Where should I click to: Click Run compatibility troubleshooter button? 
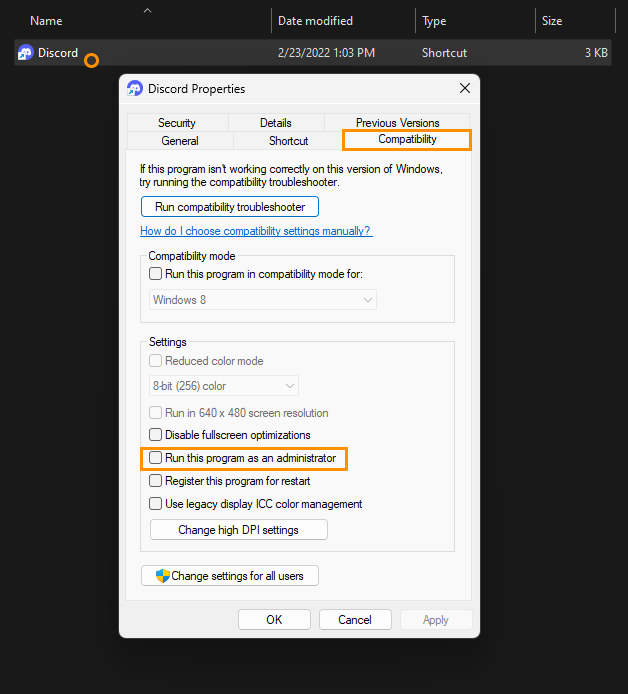point(230,207)
